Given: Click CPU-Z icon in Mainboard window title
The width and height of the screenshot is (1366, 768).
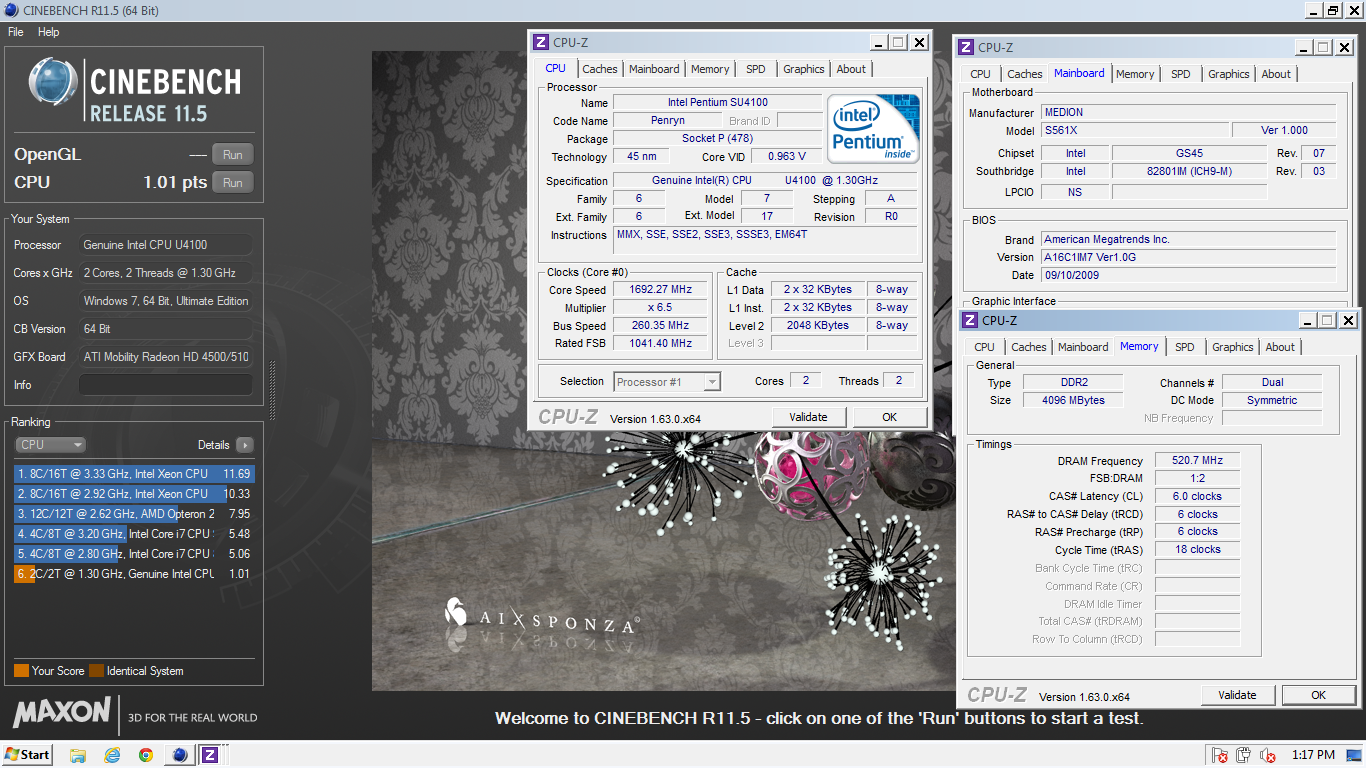Looking at the screenshot, I should (x=966, y=47).
